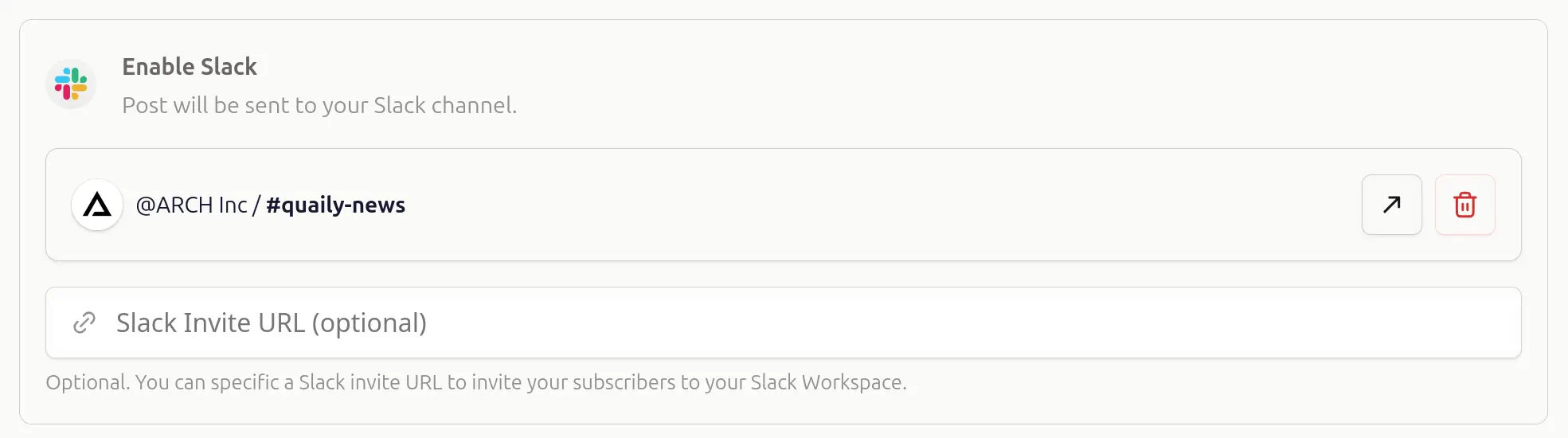Focus the Slack Invite URL input field
The image size is (1568, 438).
click(x=784, y=323)
